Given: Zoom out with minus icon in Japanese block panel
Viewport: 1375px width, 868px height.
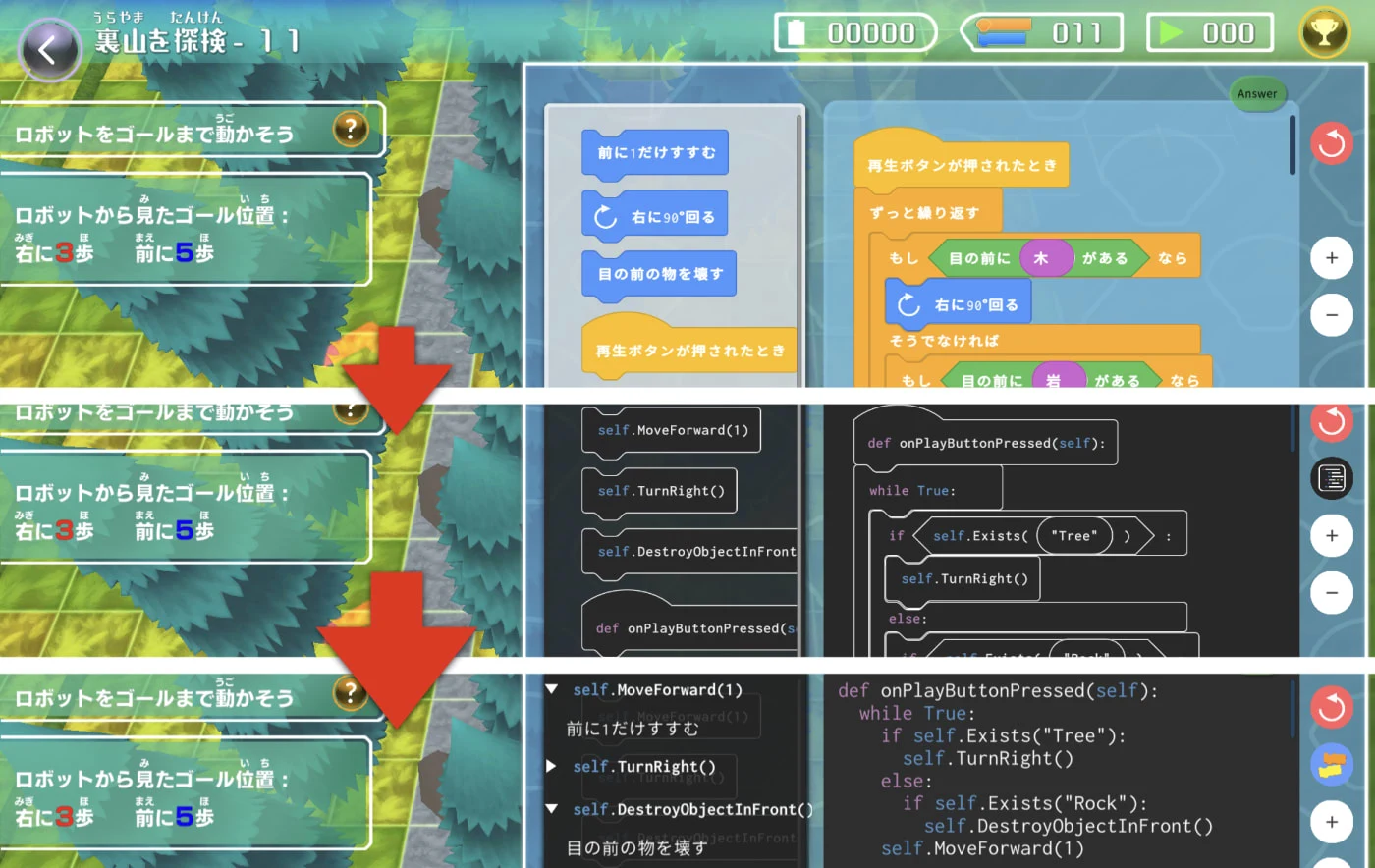Looking at the screenshot, I should 1332,315.
